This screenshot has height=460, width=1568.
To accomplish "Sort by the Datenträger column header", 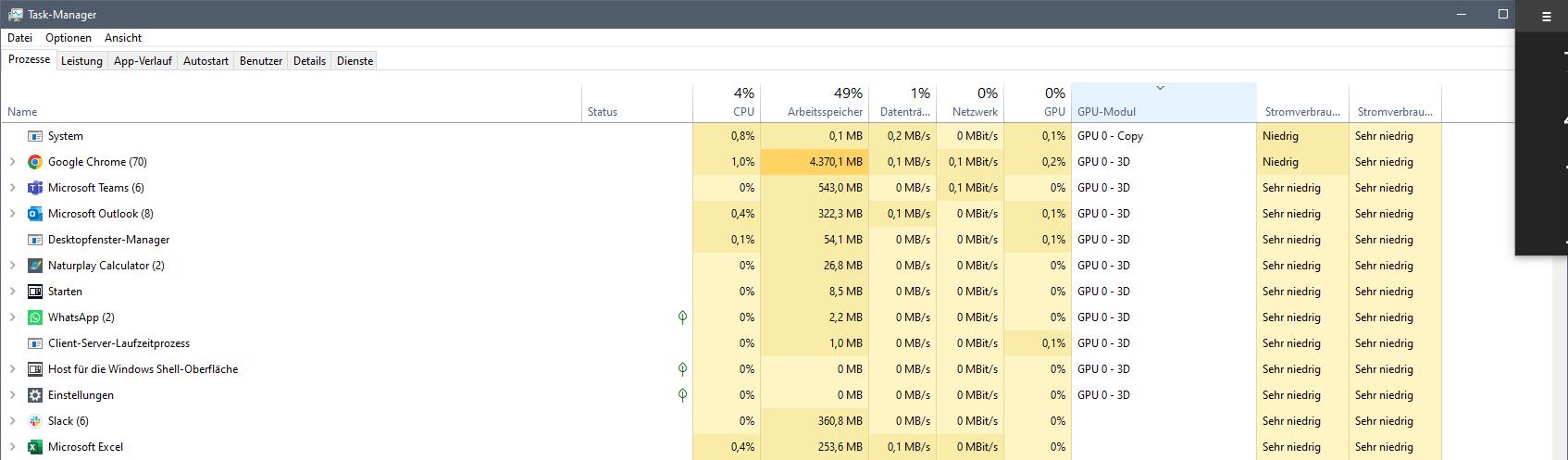I will 902,103.
